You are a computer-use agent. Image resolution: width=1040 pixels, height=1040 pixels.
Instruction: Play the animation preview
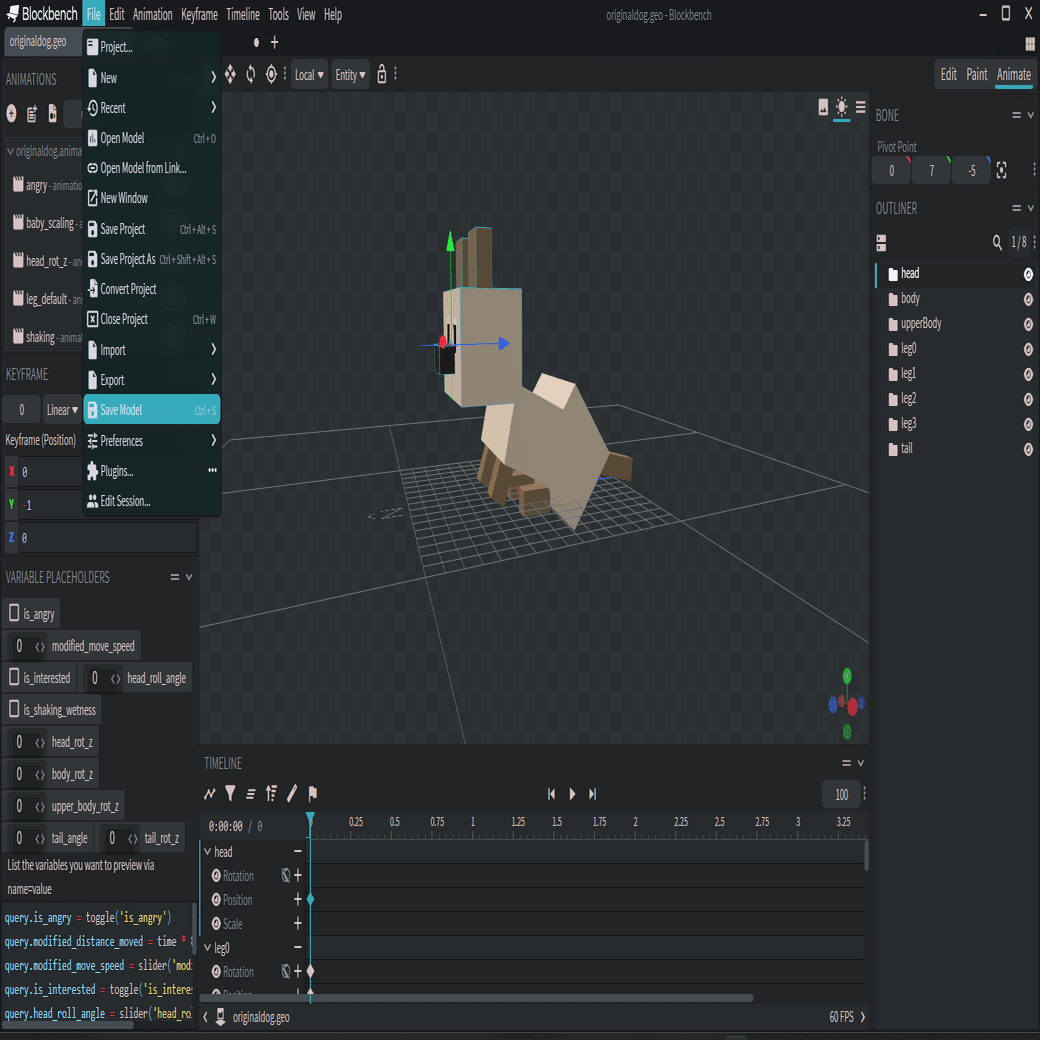click(572, 794)
